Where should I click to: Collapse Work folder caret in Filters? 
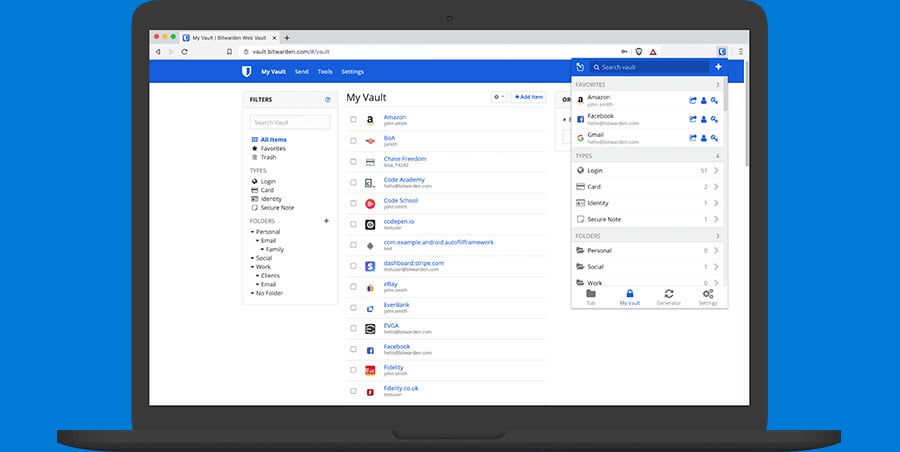coord(253,267)
